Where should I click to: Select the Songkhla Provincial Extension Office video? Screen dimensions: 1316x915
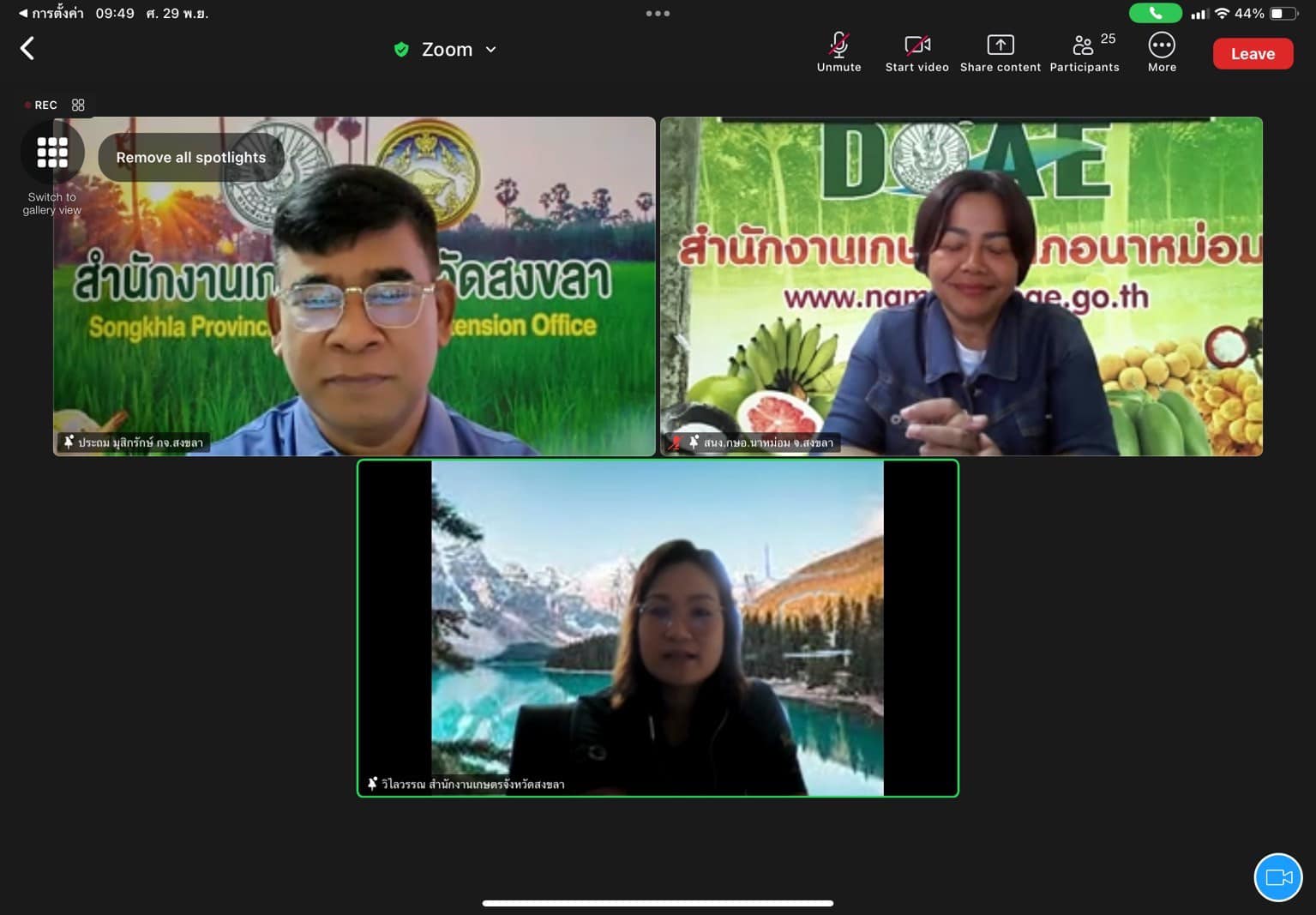pyautogui.click(x=354, y=286)
